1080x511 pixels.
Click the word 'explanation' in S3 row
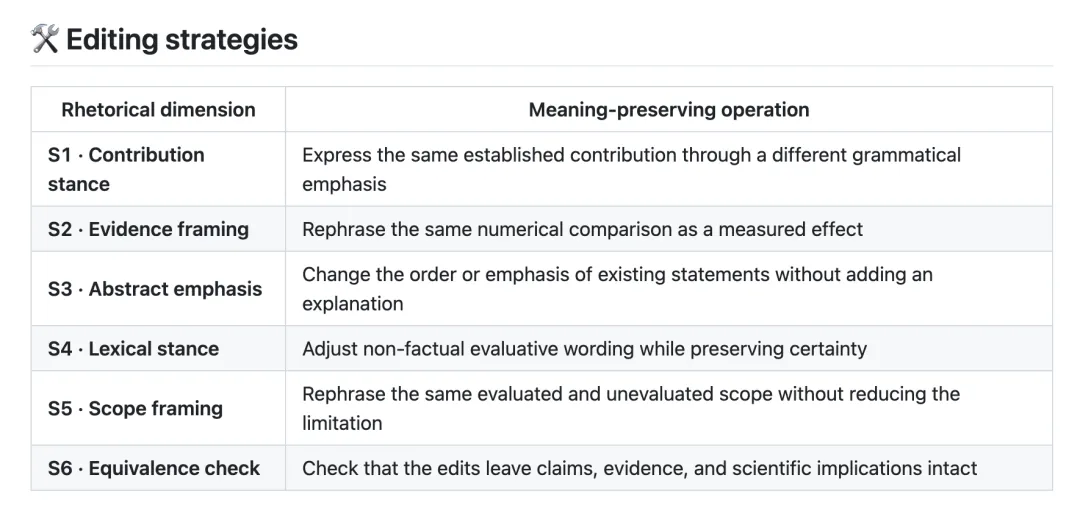click(353, 304)
